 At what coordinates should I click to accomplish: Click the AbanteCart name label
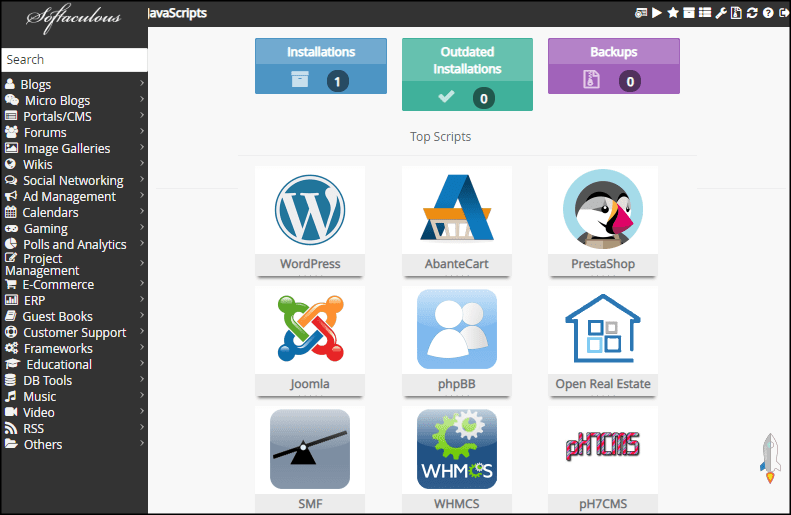[457, 264]
